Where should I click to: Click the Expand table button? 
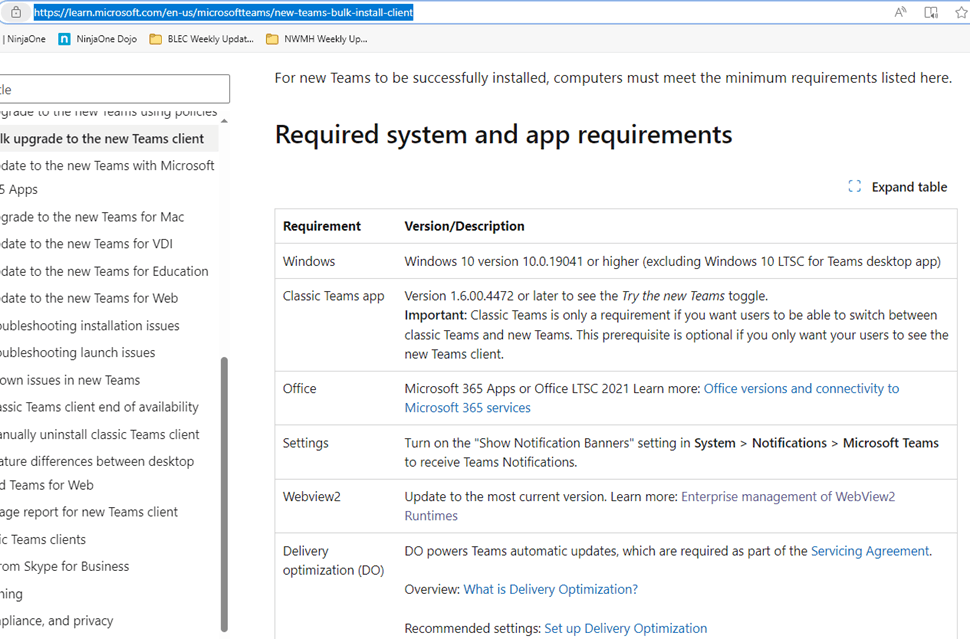(897, 187)
